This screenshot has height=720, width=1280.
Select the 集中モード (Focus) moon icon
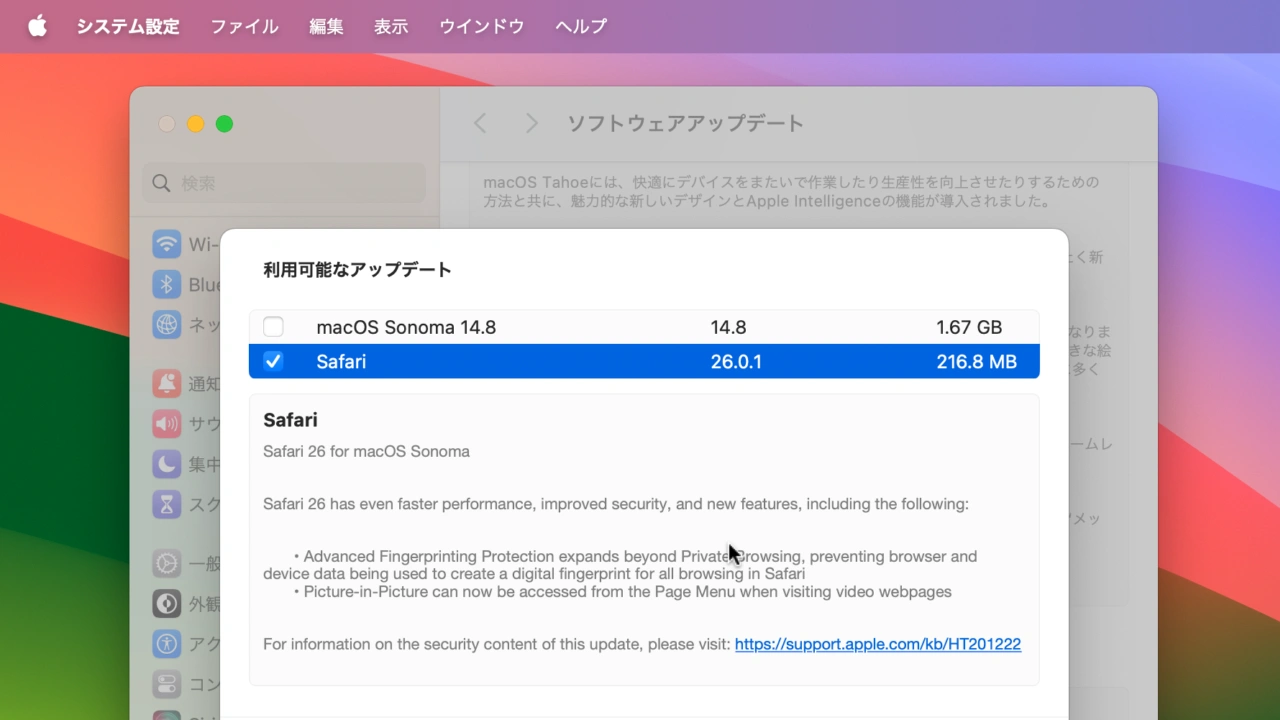167,464
